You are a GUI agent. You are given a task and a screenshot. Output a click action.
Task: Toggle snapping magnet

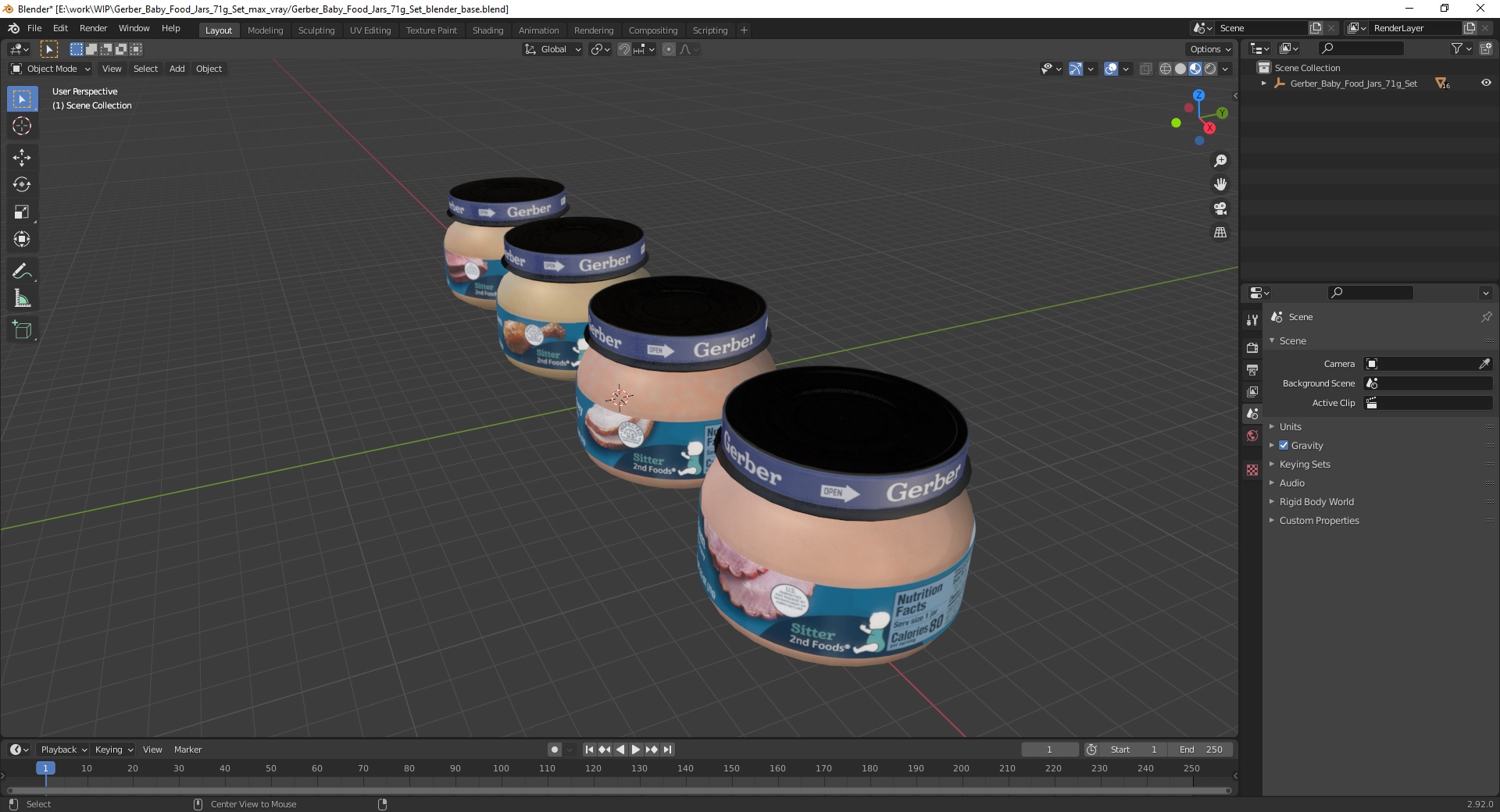(624, 49)
